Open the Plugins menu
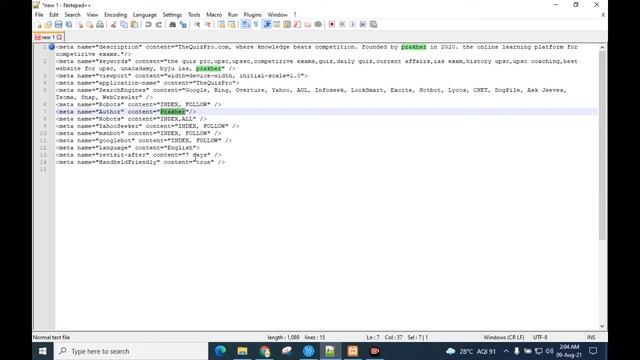 (252, 15)
